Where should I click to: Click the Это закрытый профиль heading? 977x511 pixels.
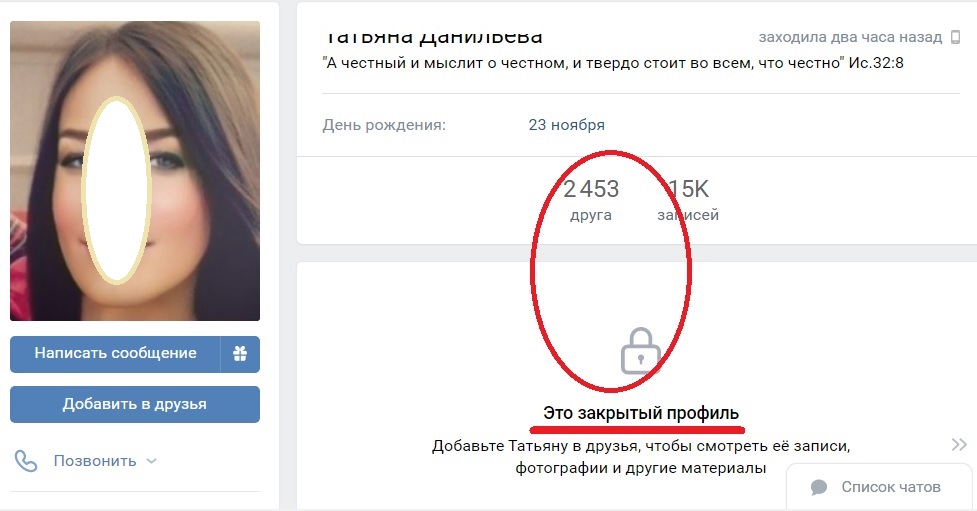pyautogui.click(x=641, y=413)
